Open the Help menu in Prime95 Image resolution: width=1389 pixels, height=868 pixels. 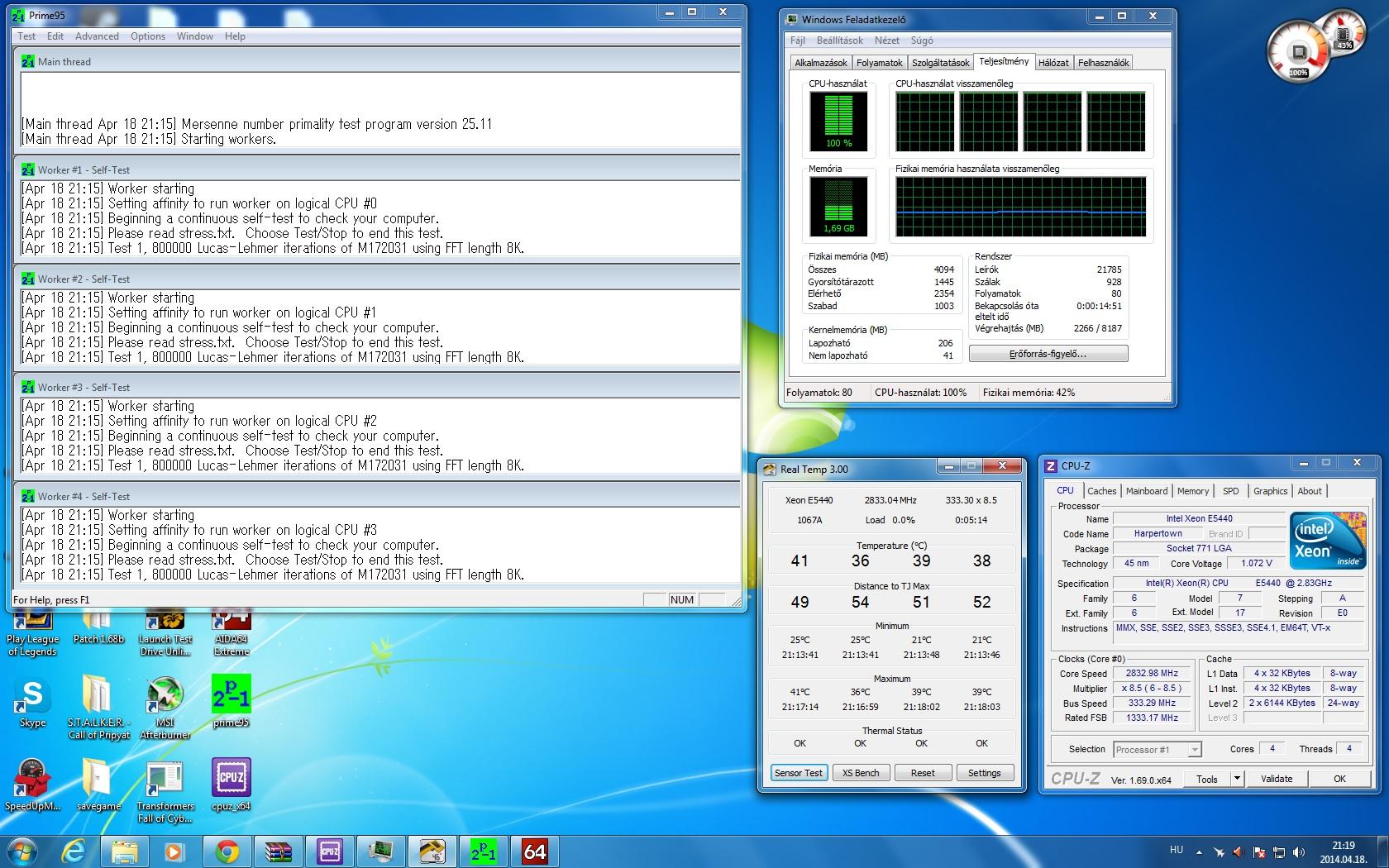[x=235, y=36]
